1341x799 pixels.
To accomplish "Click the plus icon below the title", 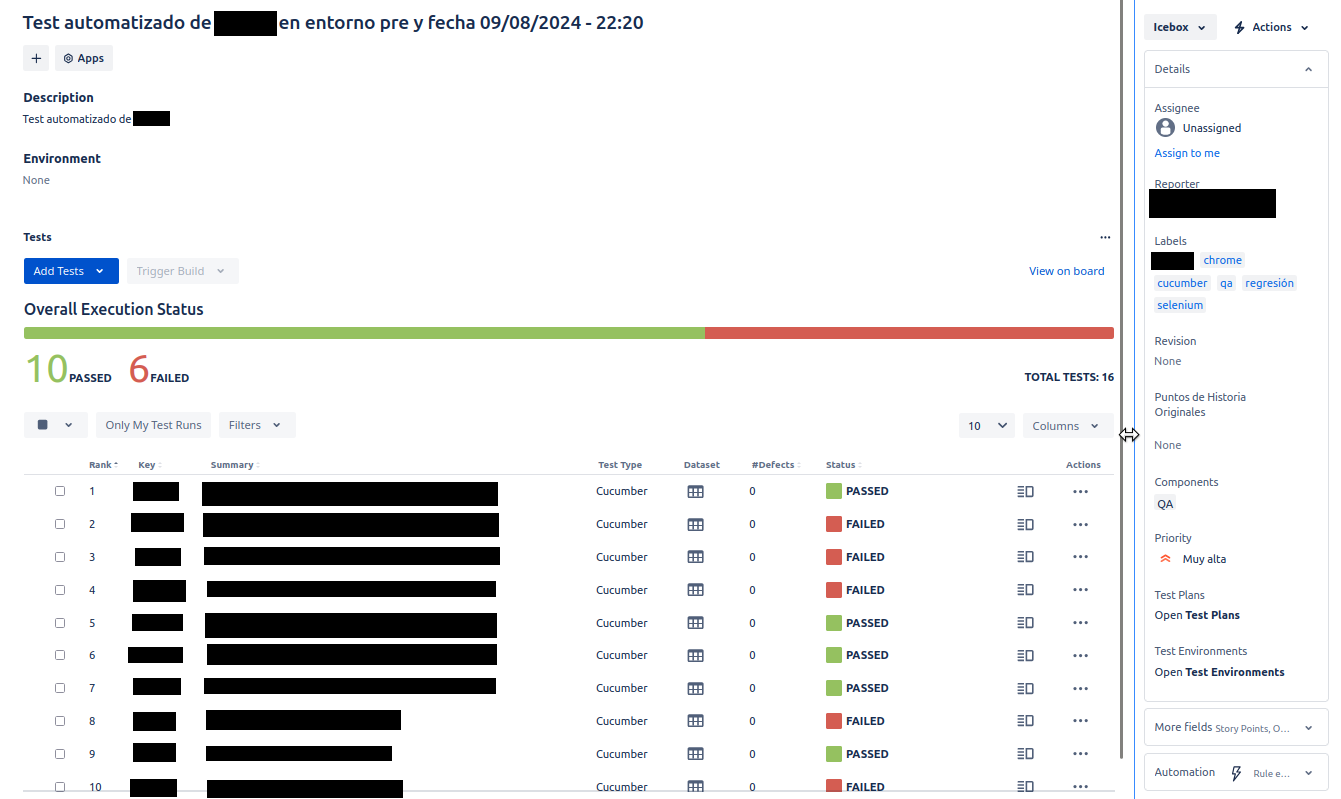I will (x=36, y=58).
